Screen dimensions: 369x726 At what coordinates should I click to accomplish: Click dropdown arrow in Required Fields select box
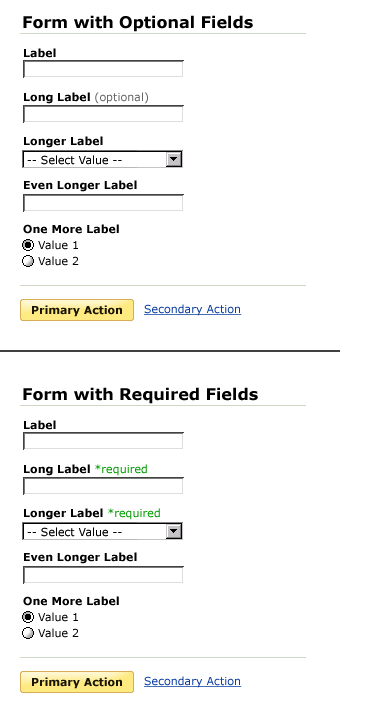[x=174, y=531]
